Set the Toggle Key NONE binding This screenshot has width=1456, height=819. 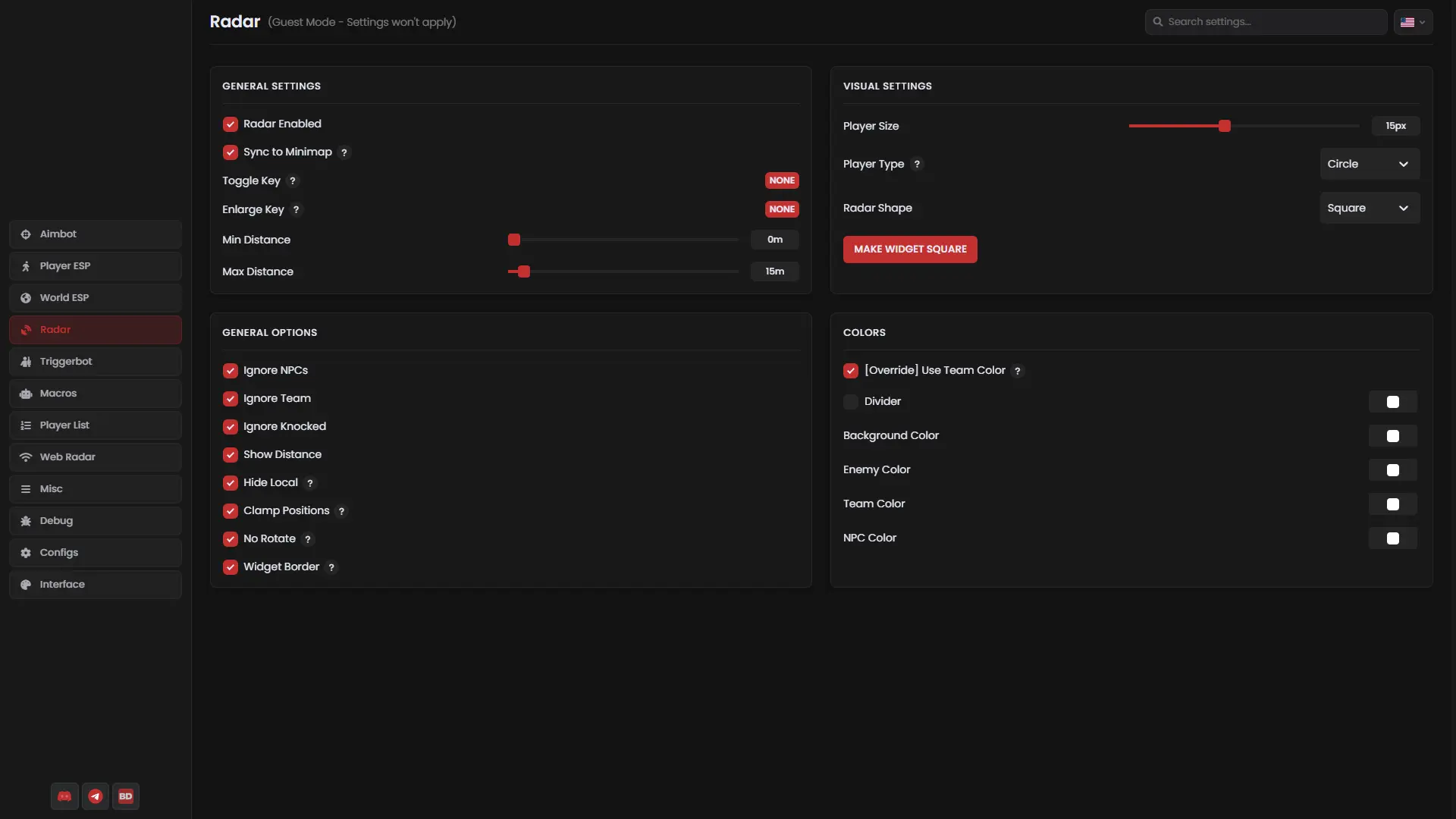click(782, 180)
